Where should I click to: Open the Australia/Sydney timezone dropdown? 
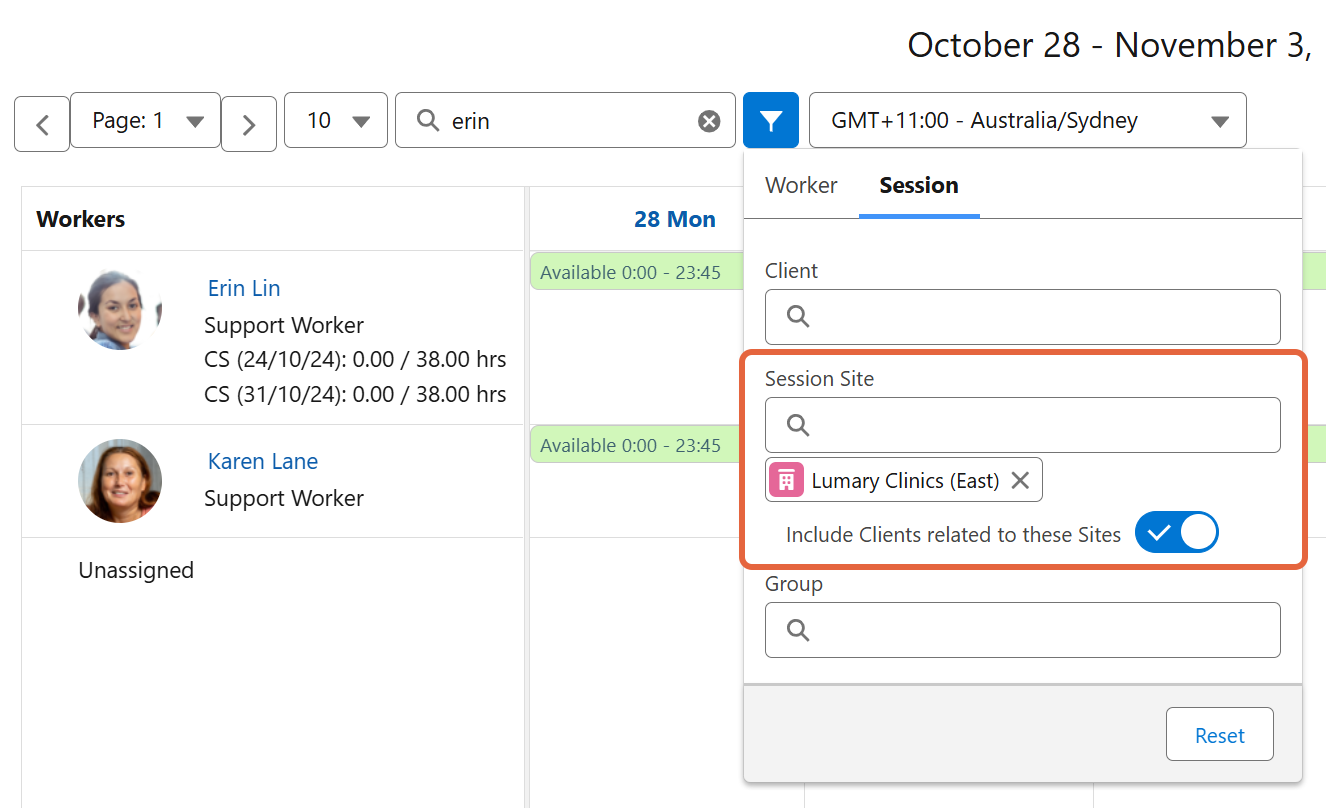point(1027,120)
